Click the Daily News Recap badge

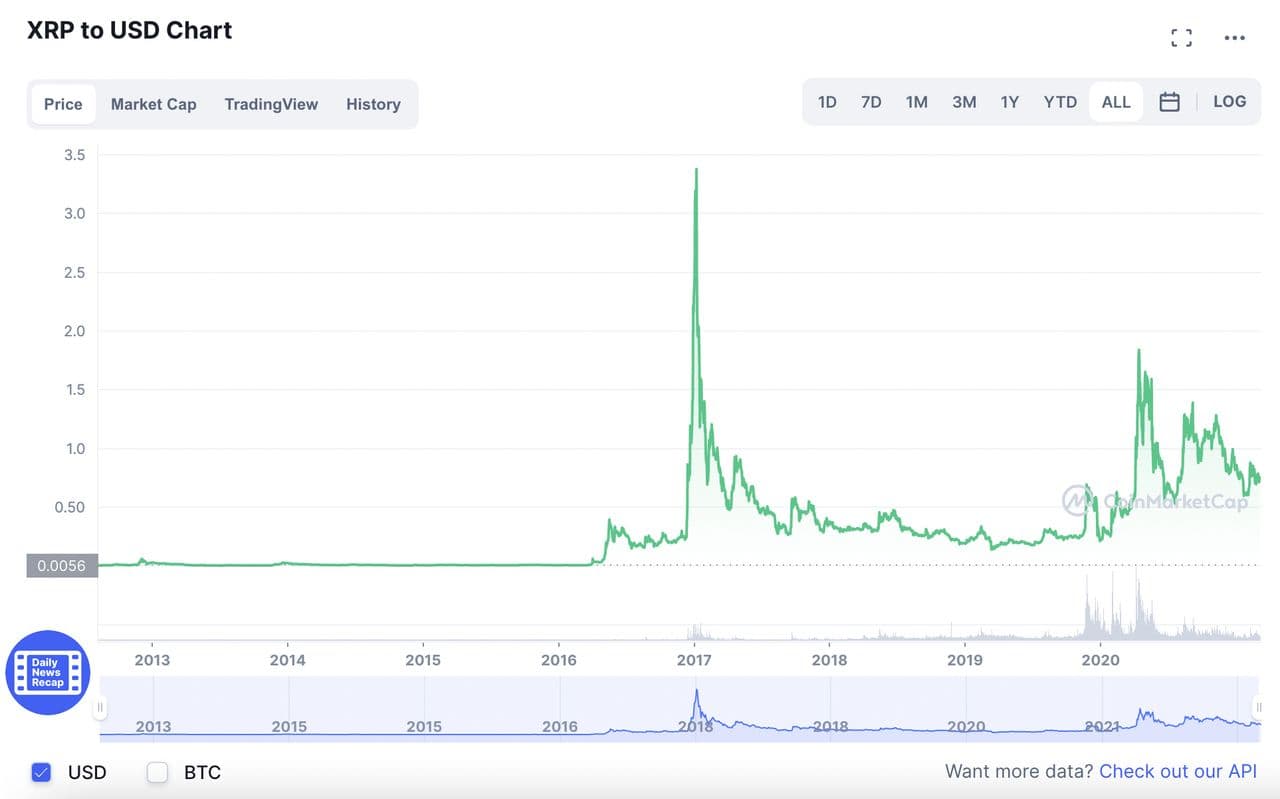[x=47, y=672]
